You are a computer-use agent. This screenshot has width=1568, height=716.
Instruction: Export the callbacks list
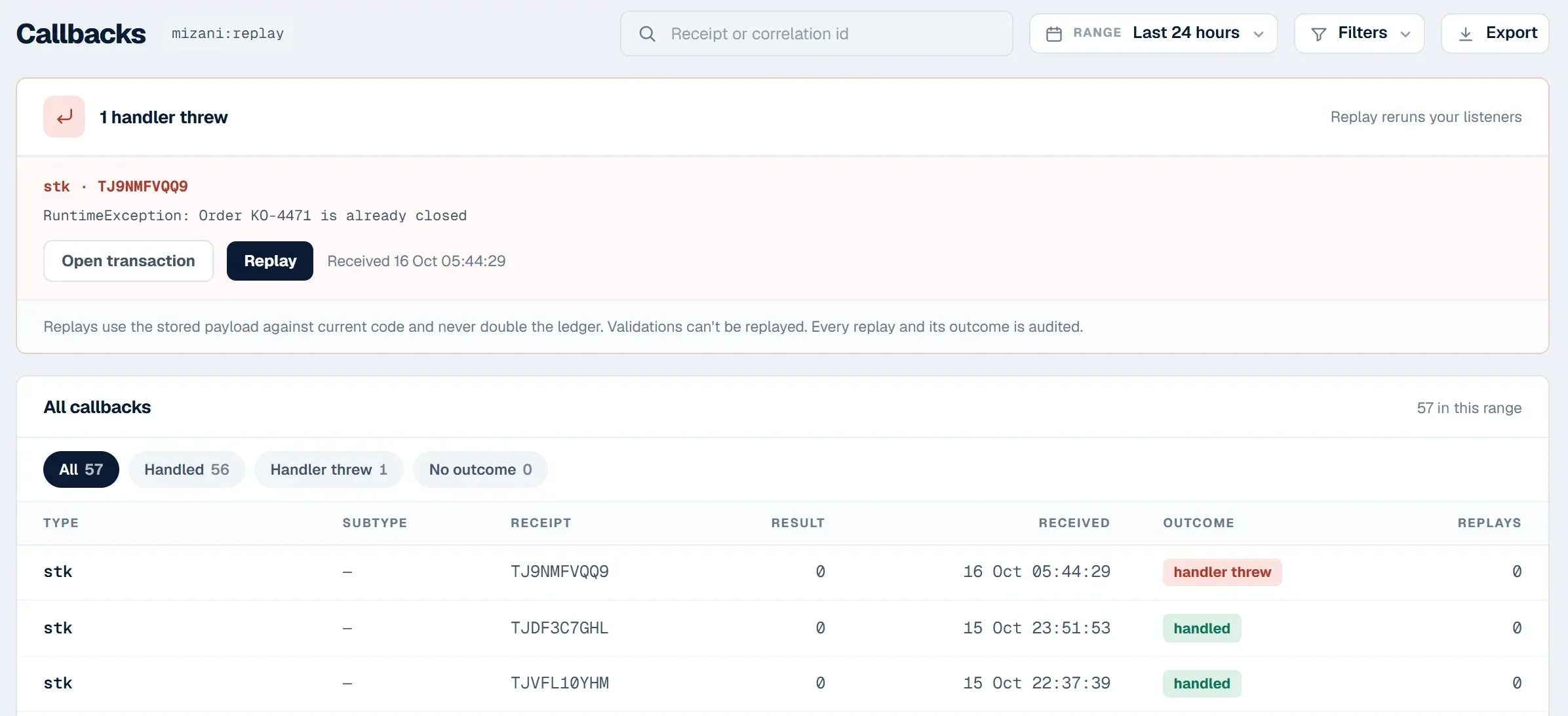pos(1495,33)
